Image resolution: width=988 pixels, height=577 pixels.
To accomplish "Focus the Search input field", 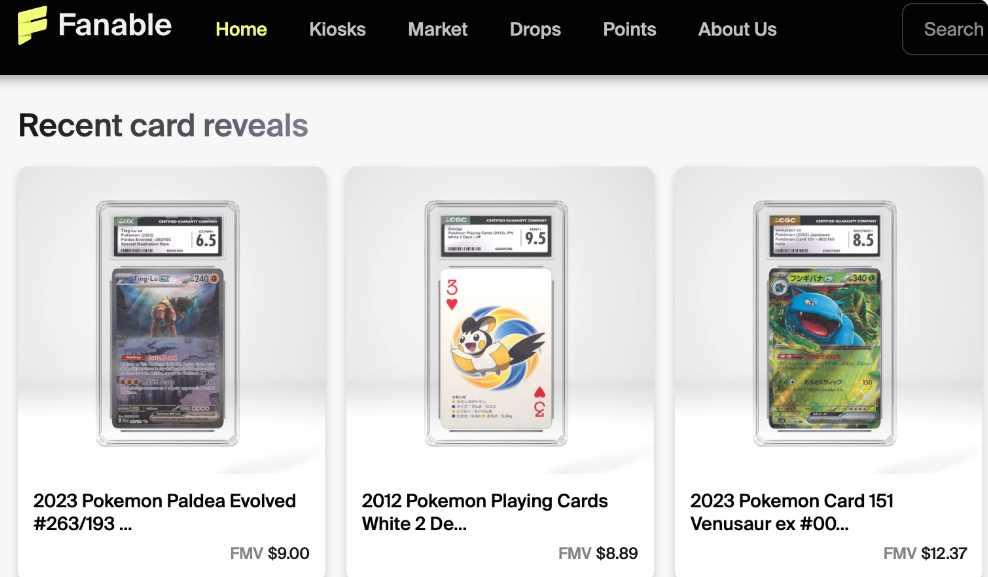I will tap(945, 29).
